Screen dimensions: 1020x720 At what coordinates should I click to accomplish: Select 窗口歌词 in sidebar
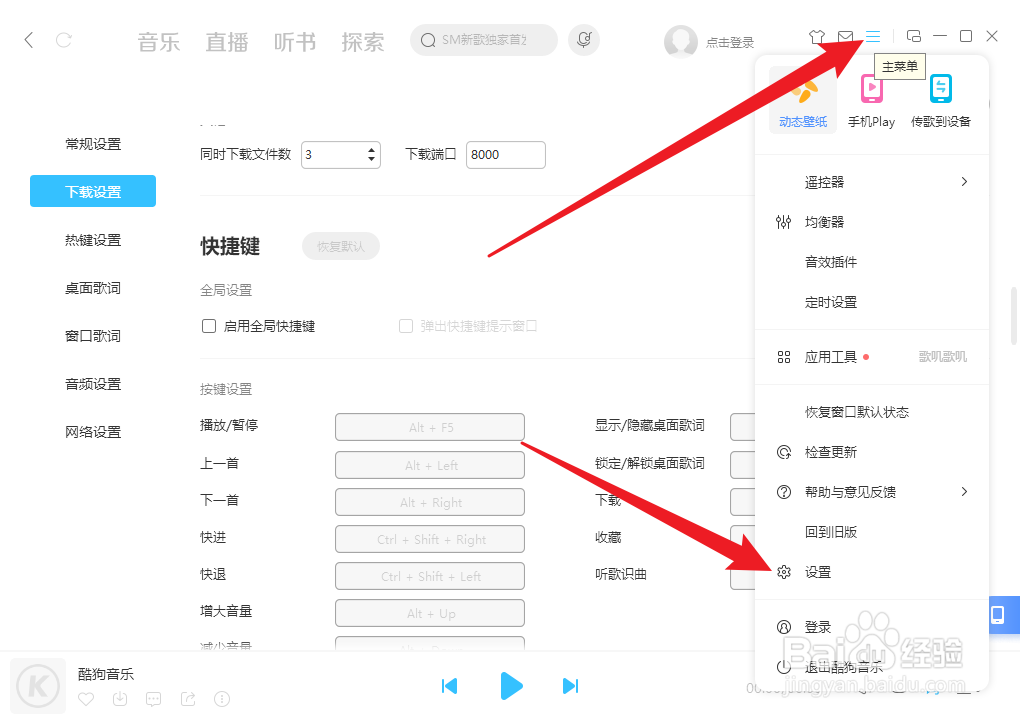point(93,336)
